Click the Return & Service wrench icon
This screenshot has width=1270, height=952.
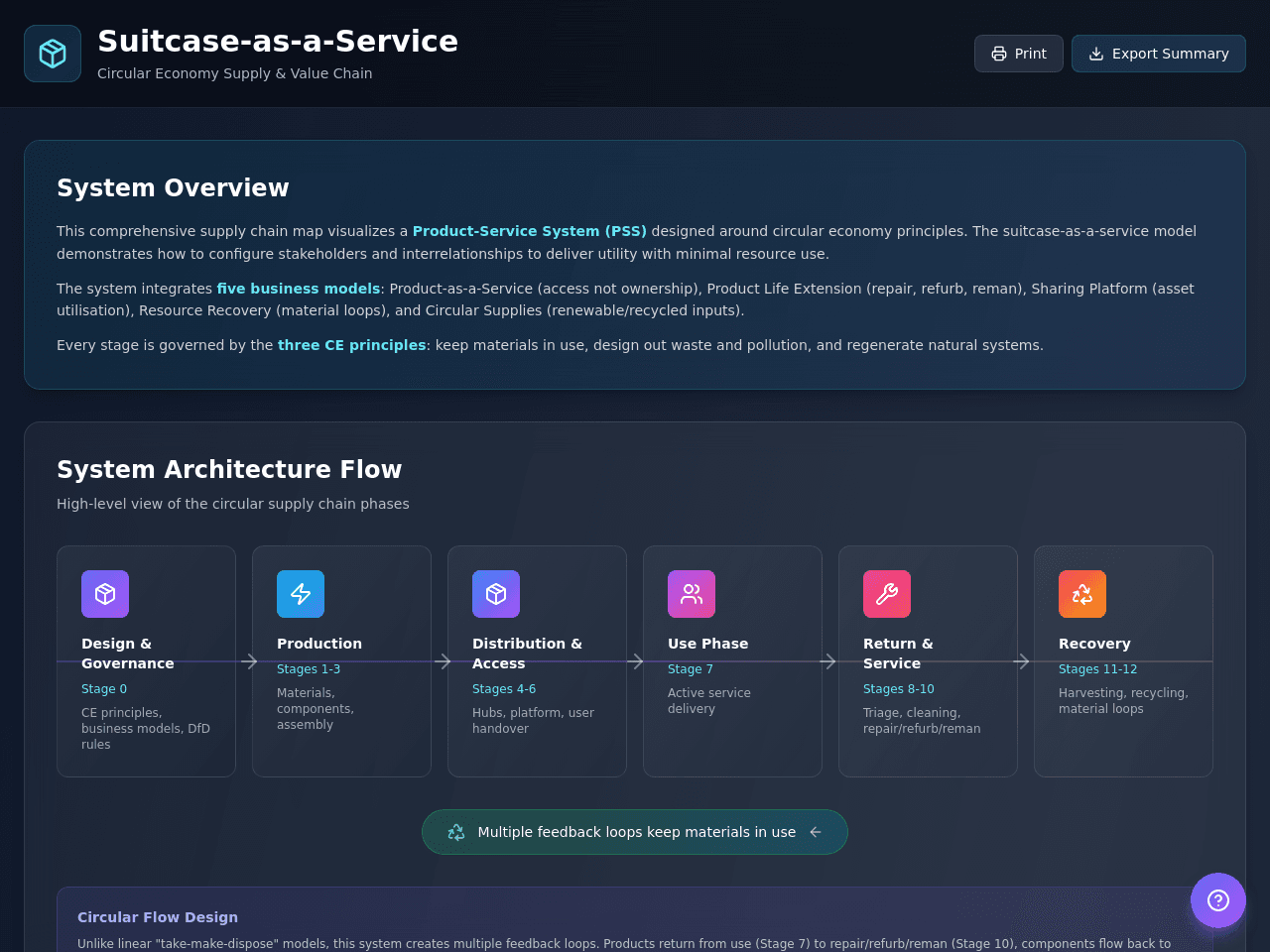click(887, 594)
